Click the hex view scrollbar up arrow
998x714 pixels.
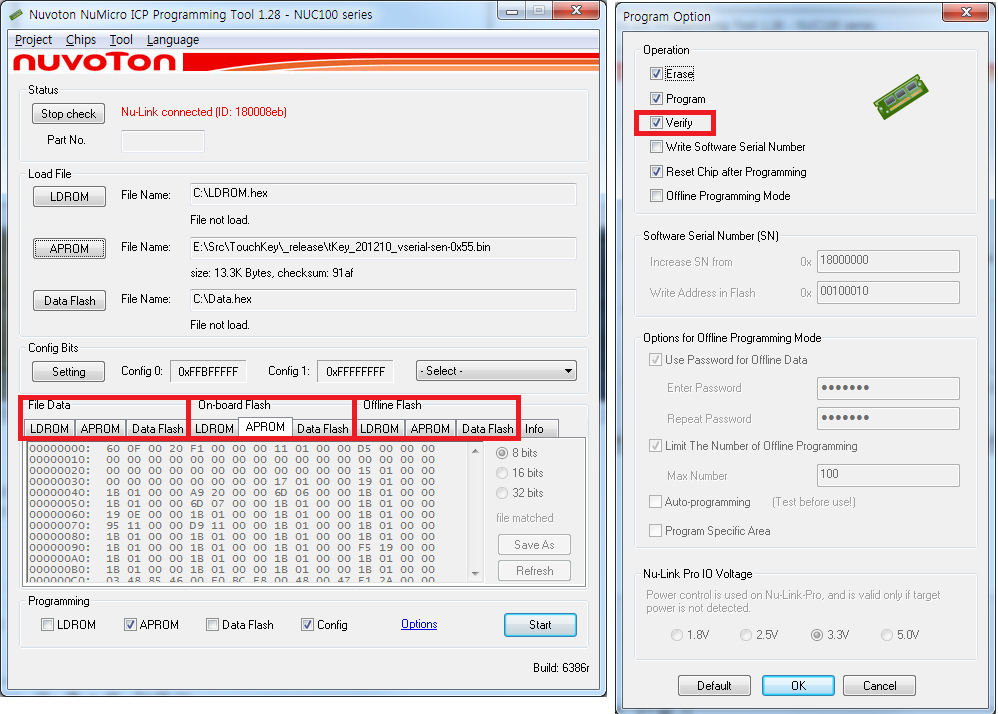(x=475, y=451)
